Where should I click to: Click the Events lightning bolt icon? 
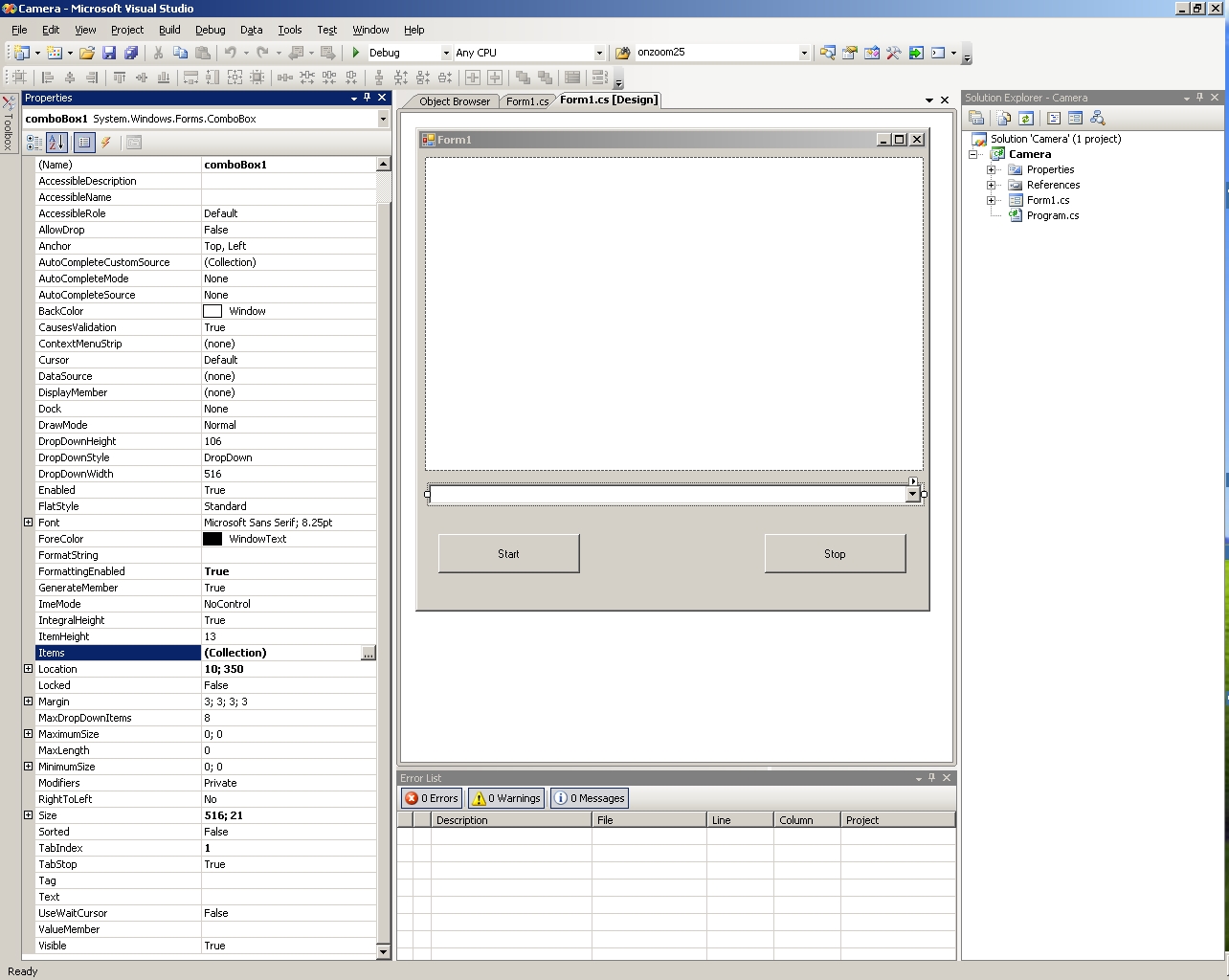tap(106, 143)
